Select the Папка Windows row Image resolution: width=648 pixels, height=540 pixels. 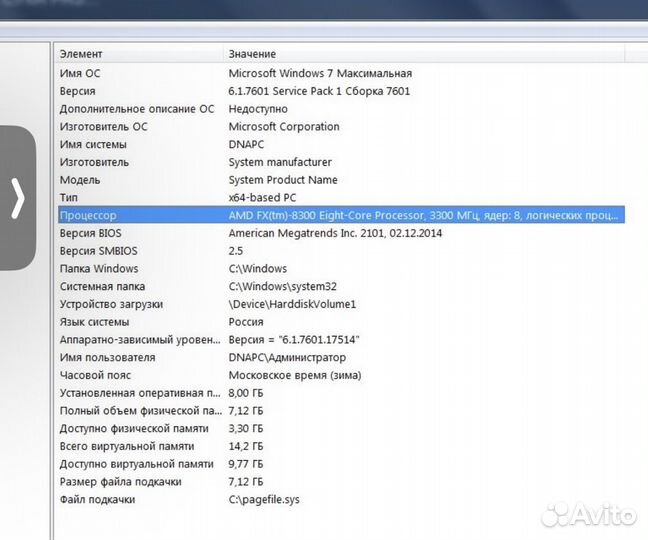click(x=99, y=269)
